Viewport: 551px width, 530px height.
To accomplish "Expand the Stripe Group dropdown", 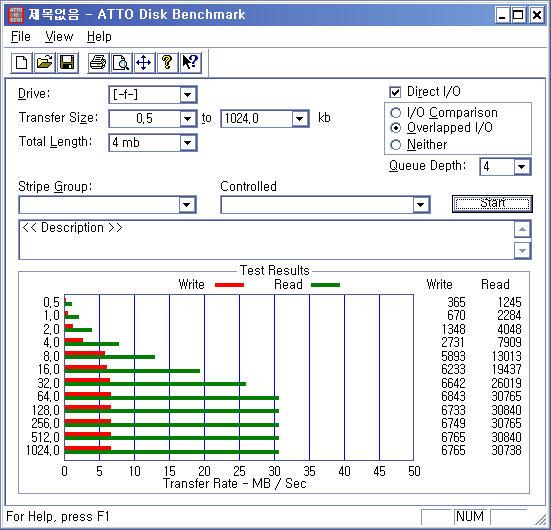I will [187, 205].
